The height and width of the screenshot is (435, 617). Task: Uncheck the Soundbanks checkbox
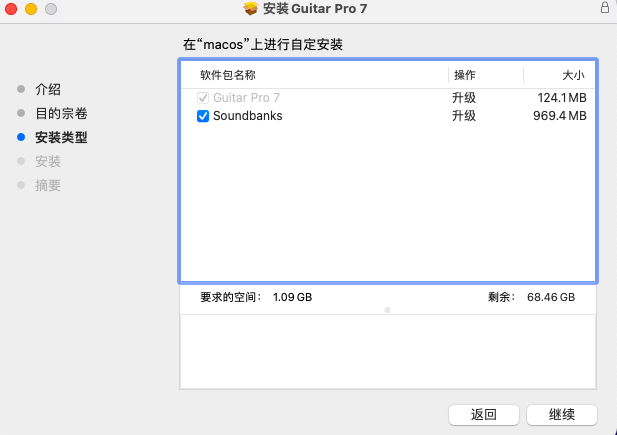[x=203, y=116]
